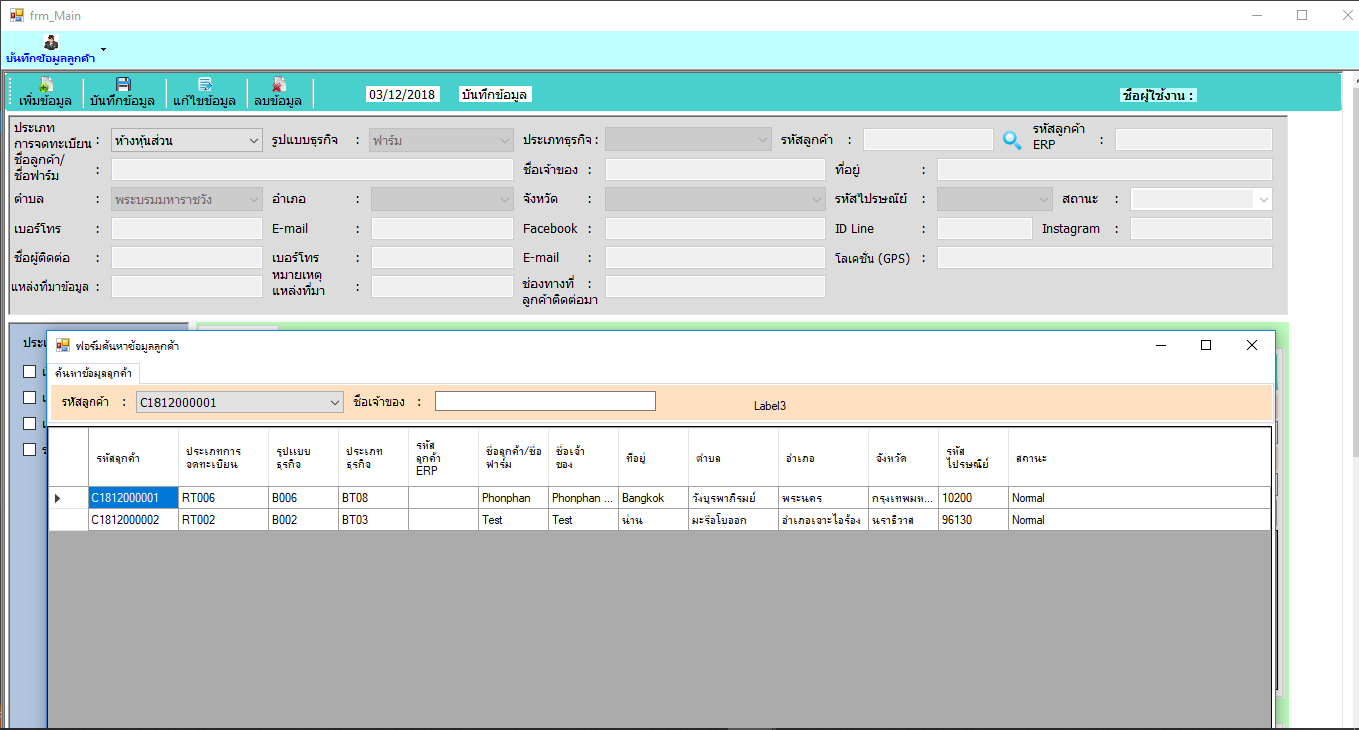Click the บันทึกข้อมูล save disk toolbar icon

click(123, 84)
